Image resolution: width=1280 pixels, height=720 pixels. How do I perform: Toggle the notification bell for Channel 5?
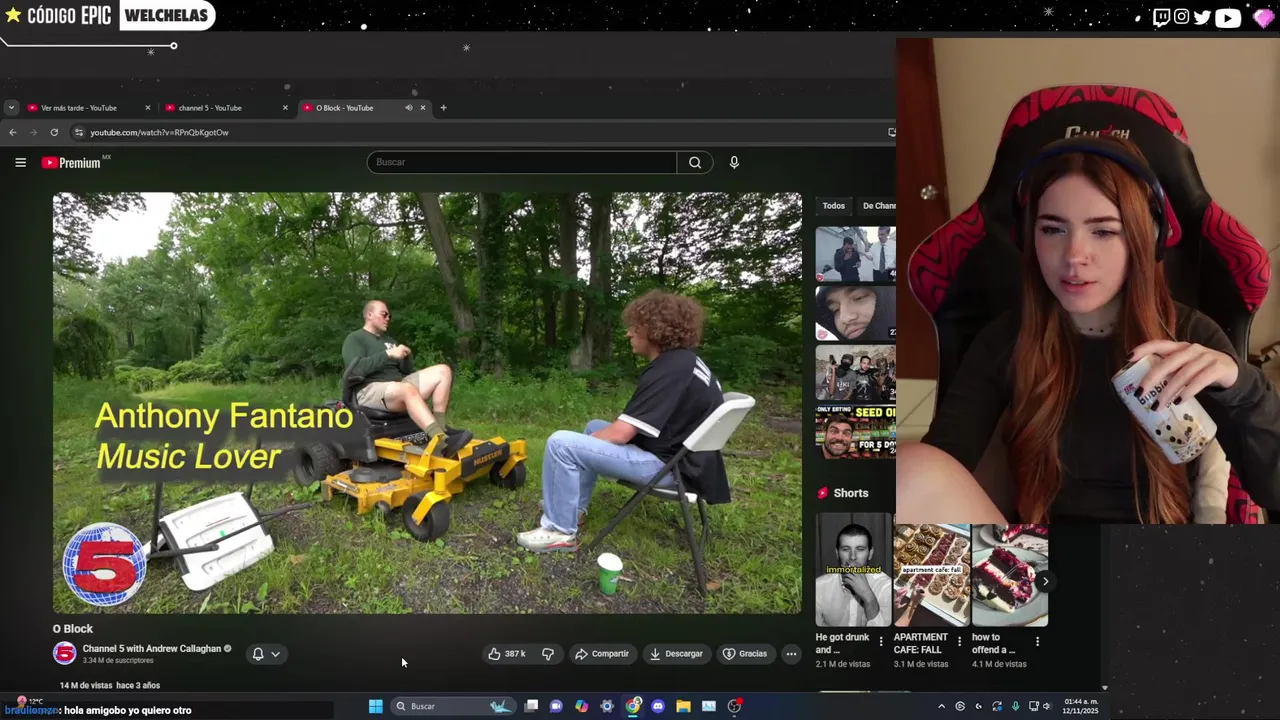tap(258, 654)
